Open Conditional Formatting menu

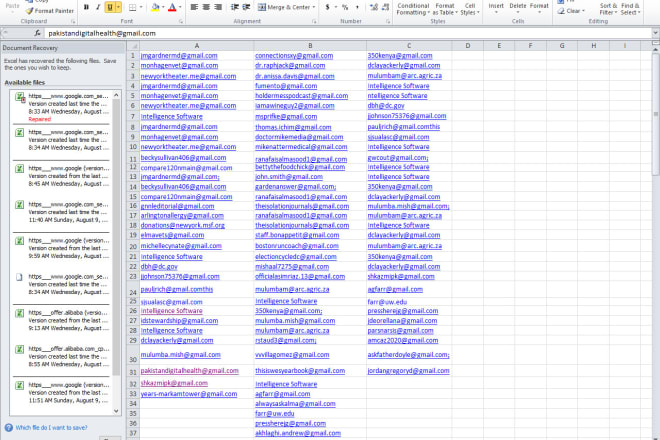413,9
